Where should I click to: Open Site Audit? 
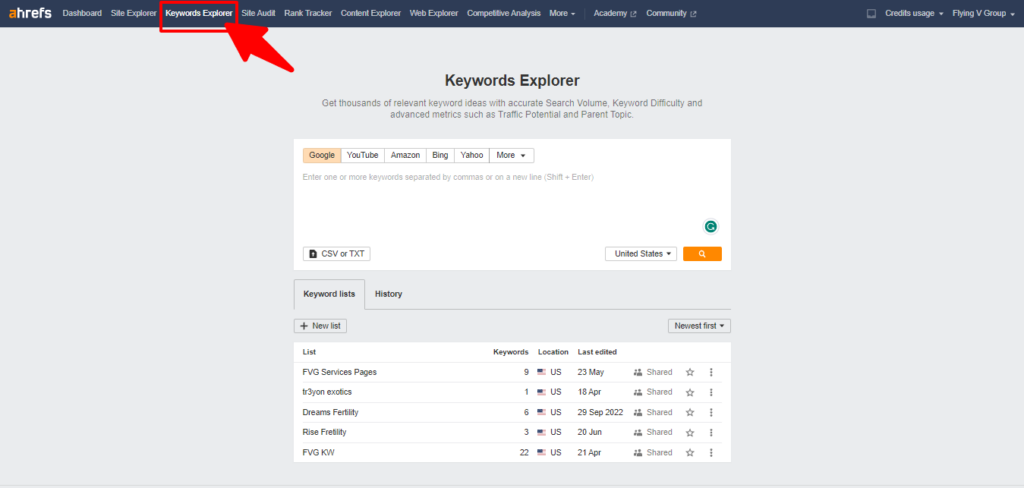click(x=258, y=13)
